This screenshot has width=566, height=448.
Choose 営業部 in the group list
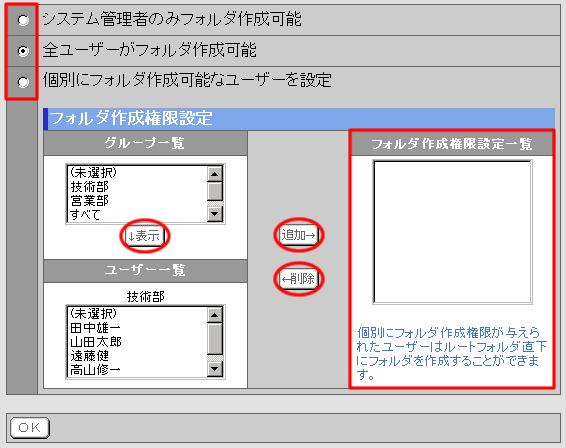click(x=137, y=200)
